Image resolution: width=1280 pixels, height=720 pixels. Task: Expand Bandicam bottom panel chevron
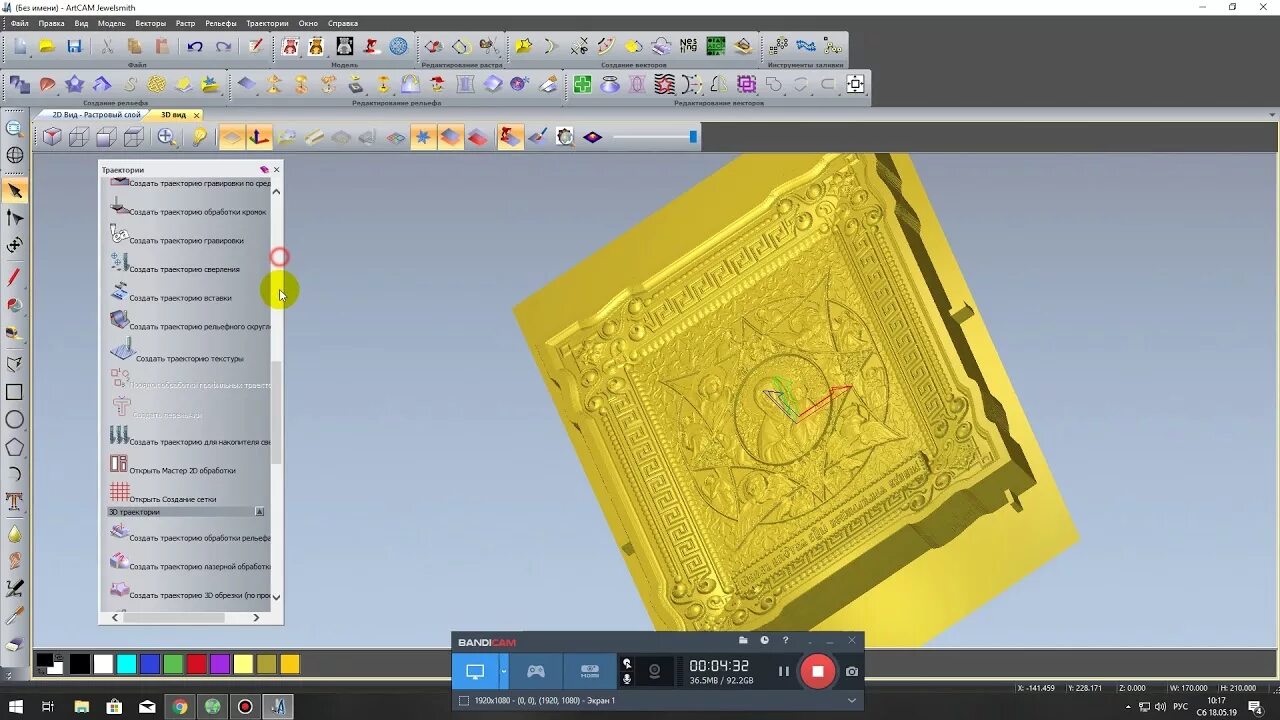click(x=852, y=701)
